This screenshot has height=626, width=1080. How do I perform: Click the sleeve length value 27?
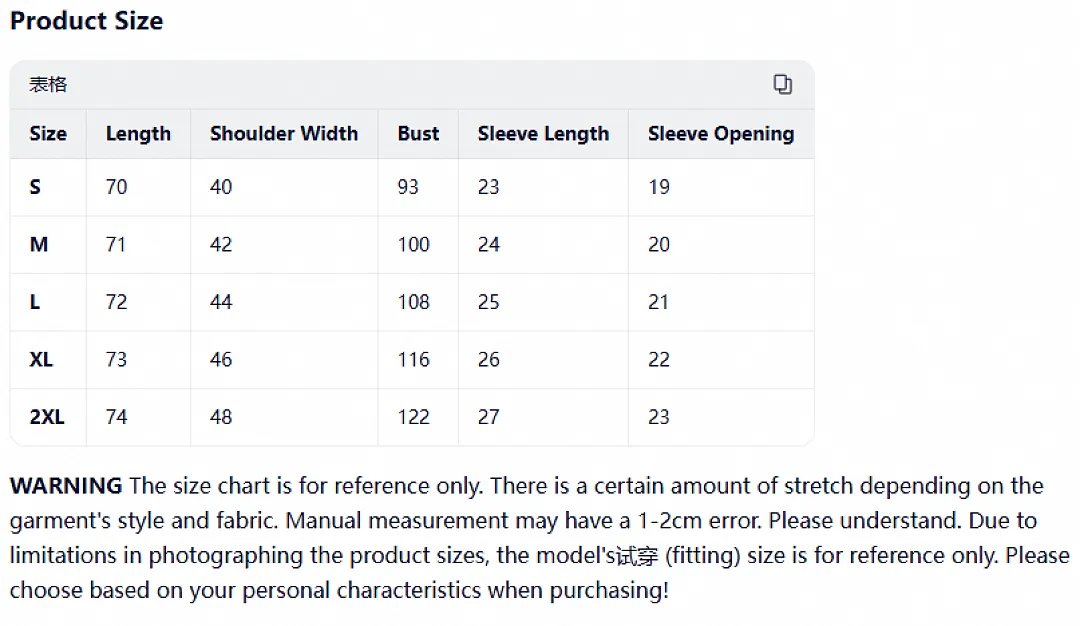pos(488,417)
